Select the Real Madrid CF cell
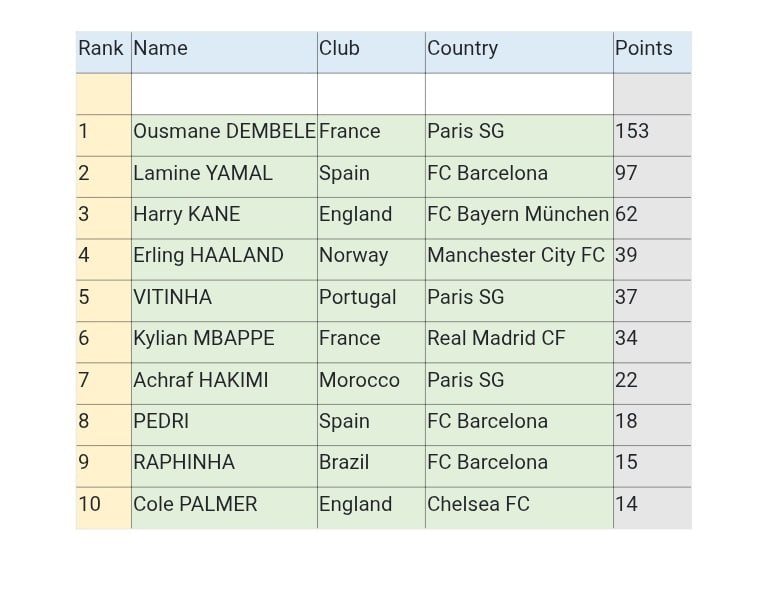The height and width of the screenshot is (595, 761). click(x=518, y=339)
